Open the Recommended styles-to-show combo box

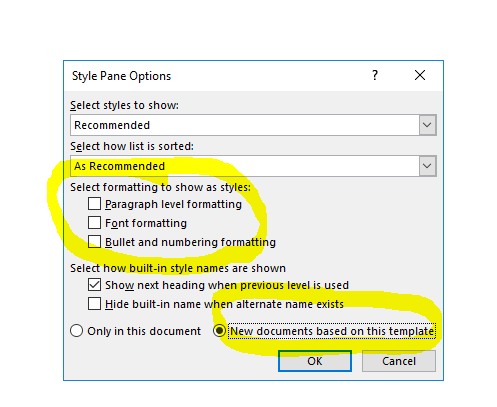pyautogui.click(x=253, y=125)
